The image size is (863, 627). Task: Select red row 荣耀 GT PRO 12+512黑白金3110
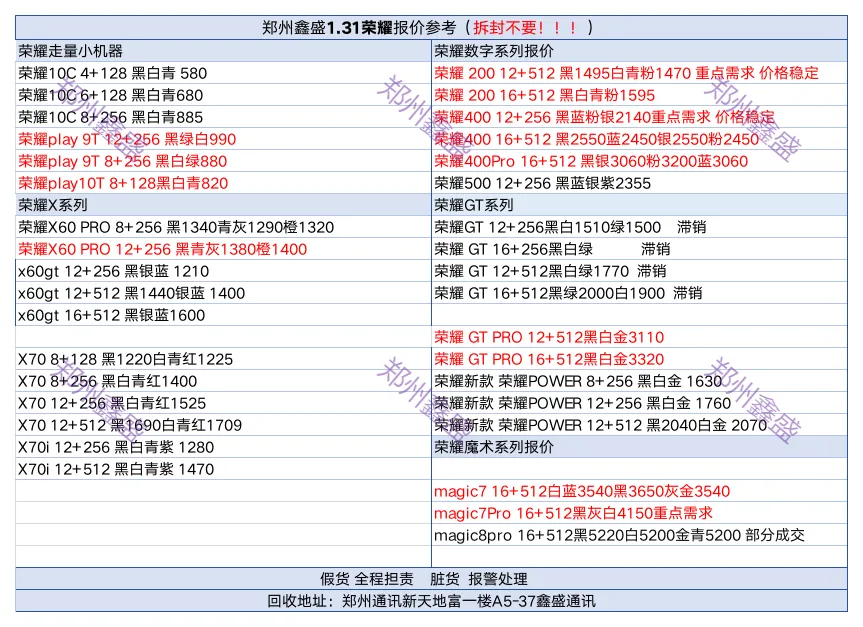click(x=640, y=337)
